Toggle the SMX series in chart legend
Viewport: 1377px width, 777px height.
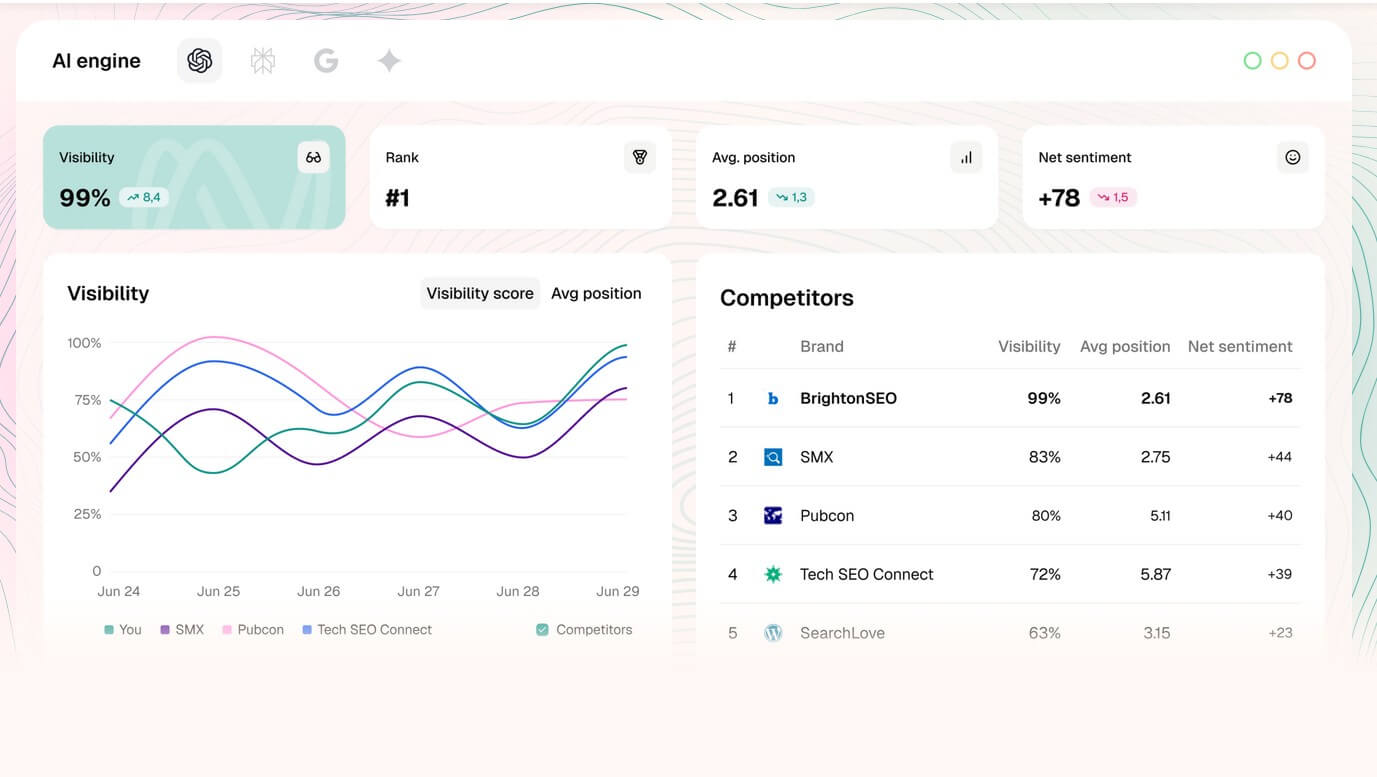tap(182, 630)
